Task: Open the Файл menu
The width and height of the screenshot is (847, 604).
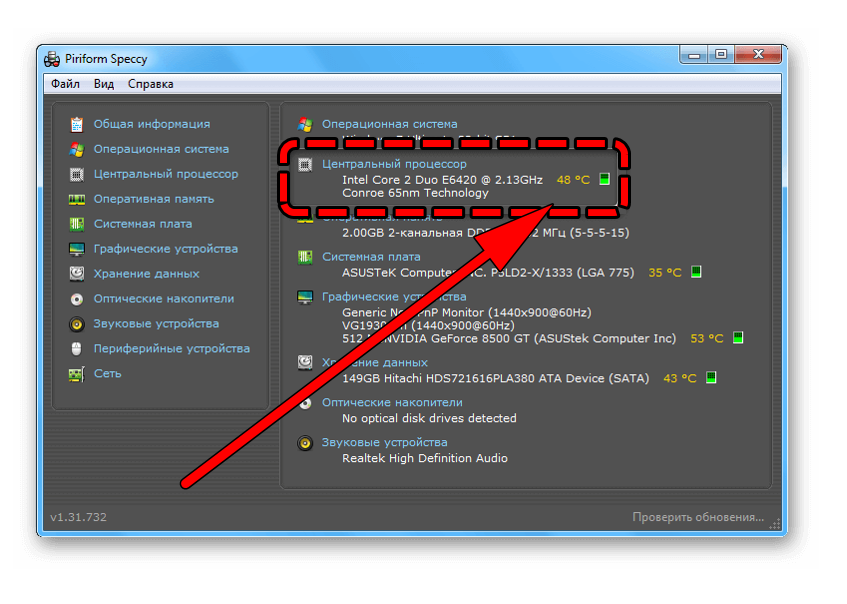Action: (66, 85)
